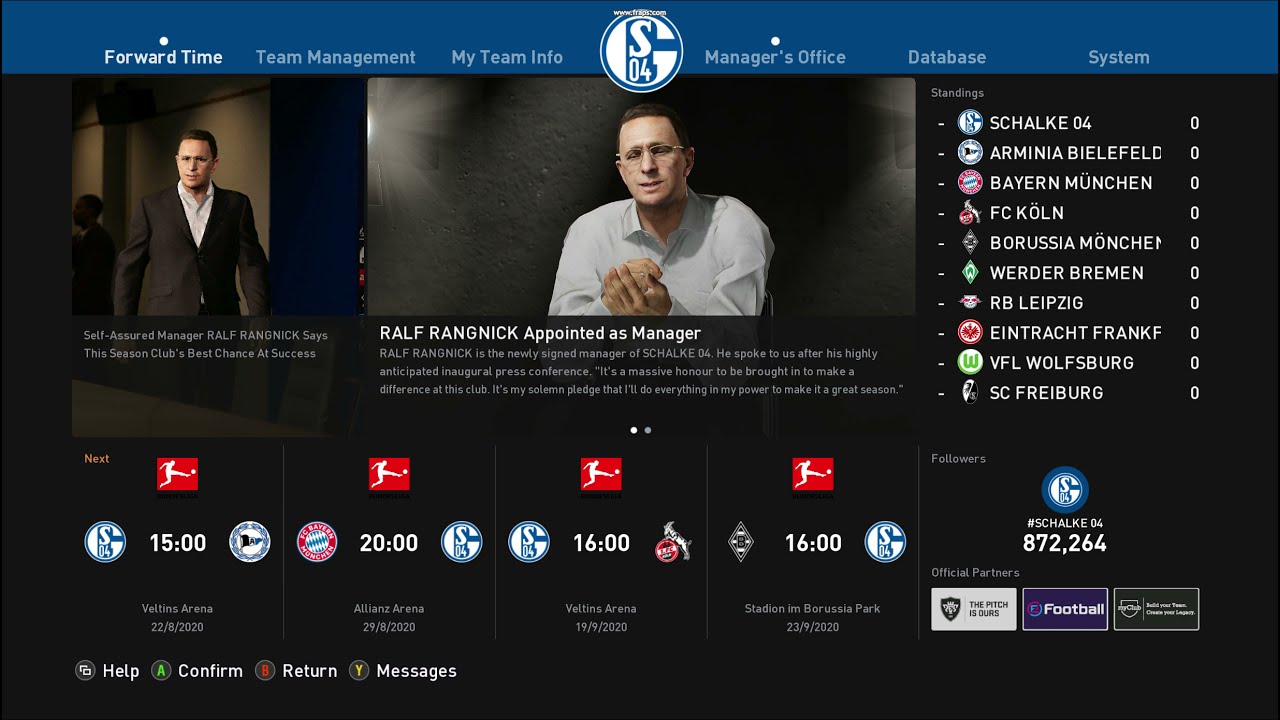Viewport: 1280px width, 720px height.
Task: Select the first news carousel dot
Action: tap(634, 430)
